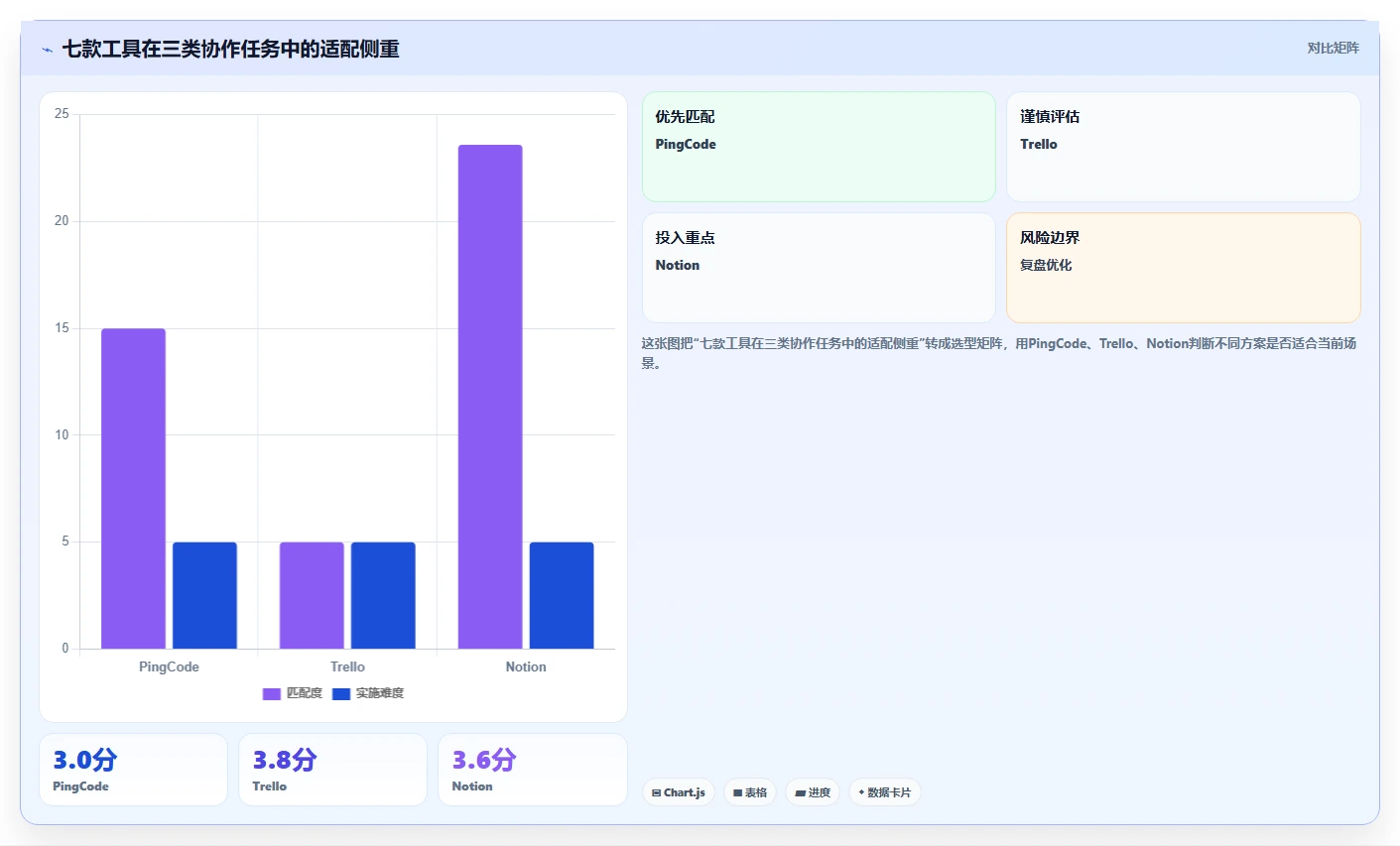This screenshot has width=1400, height=846.
Task: Click the 数据卡片 tag chip
Action: tap(885, 792)
